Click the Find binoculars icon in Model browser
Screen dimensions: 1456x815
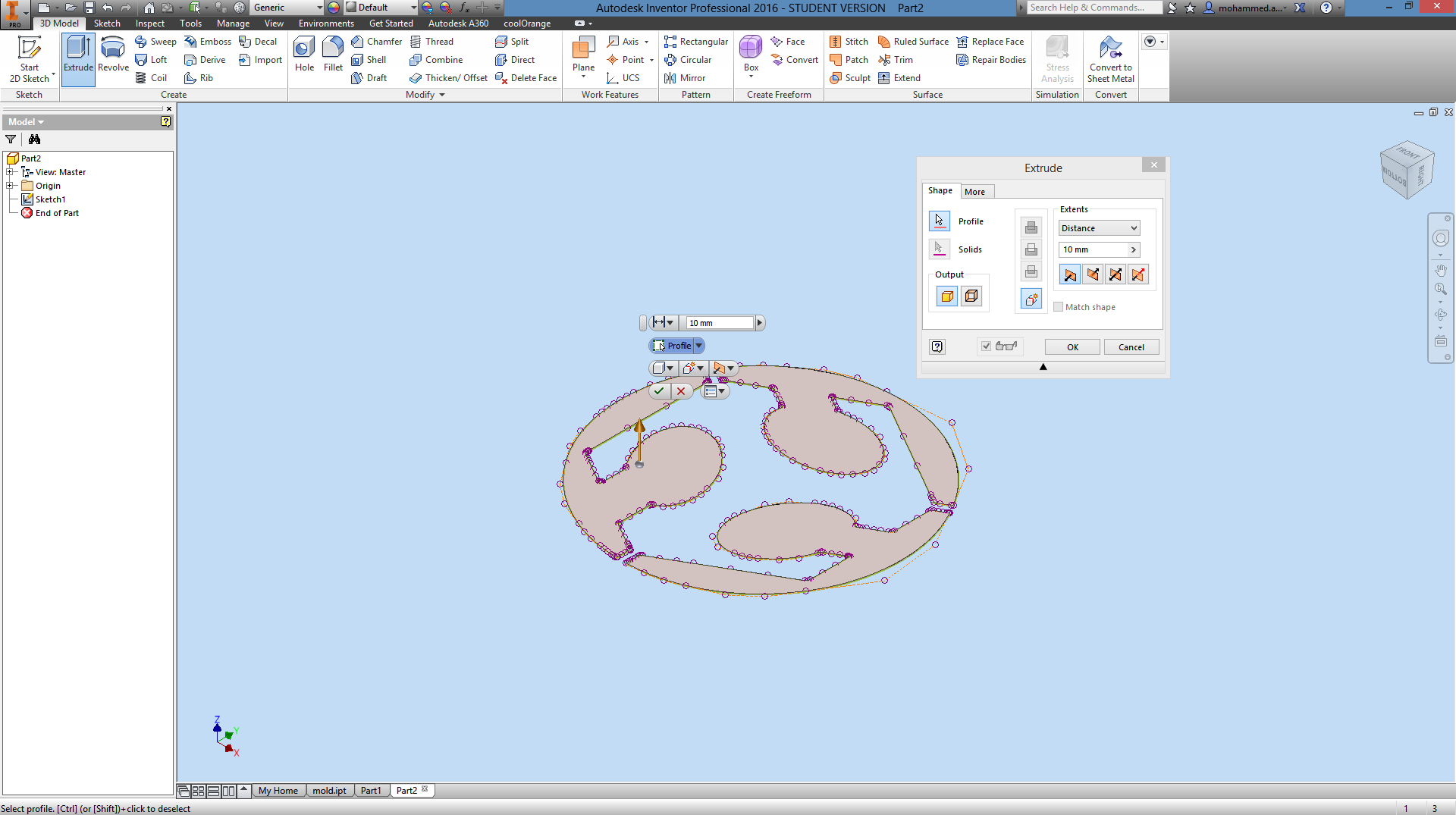click(34, 139)
